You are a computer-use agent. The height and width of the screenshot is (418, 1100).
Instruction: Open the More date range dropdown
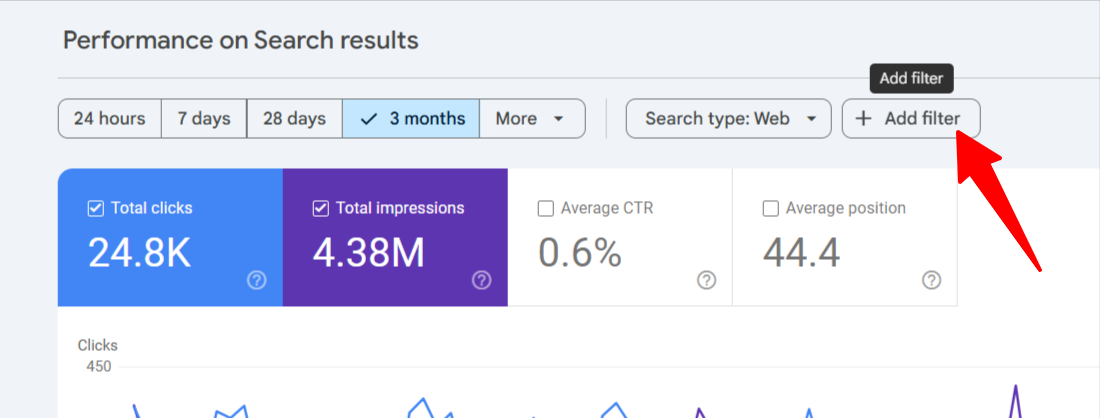532,119
